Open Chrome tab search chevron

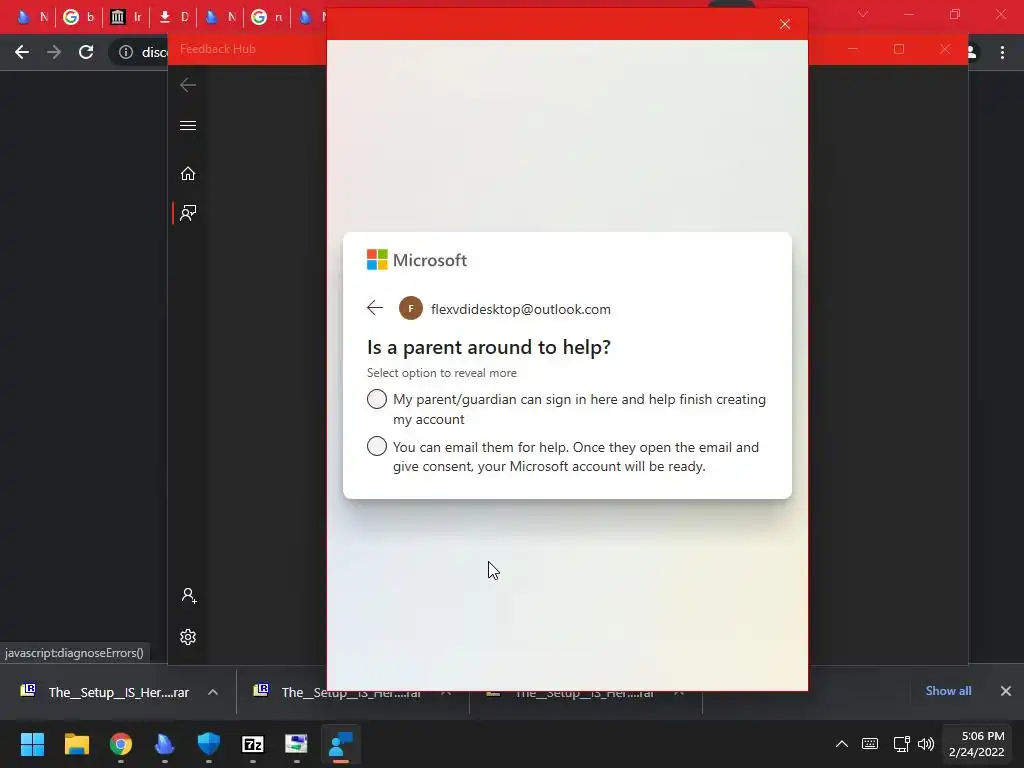(x=863, y=14)
